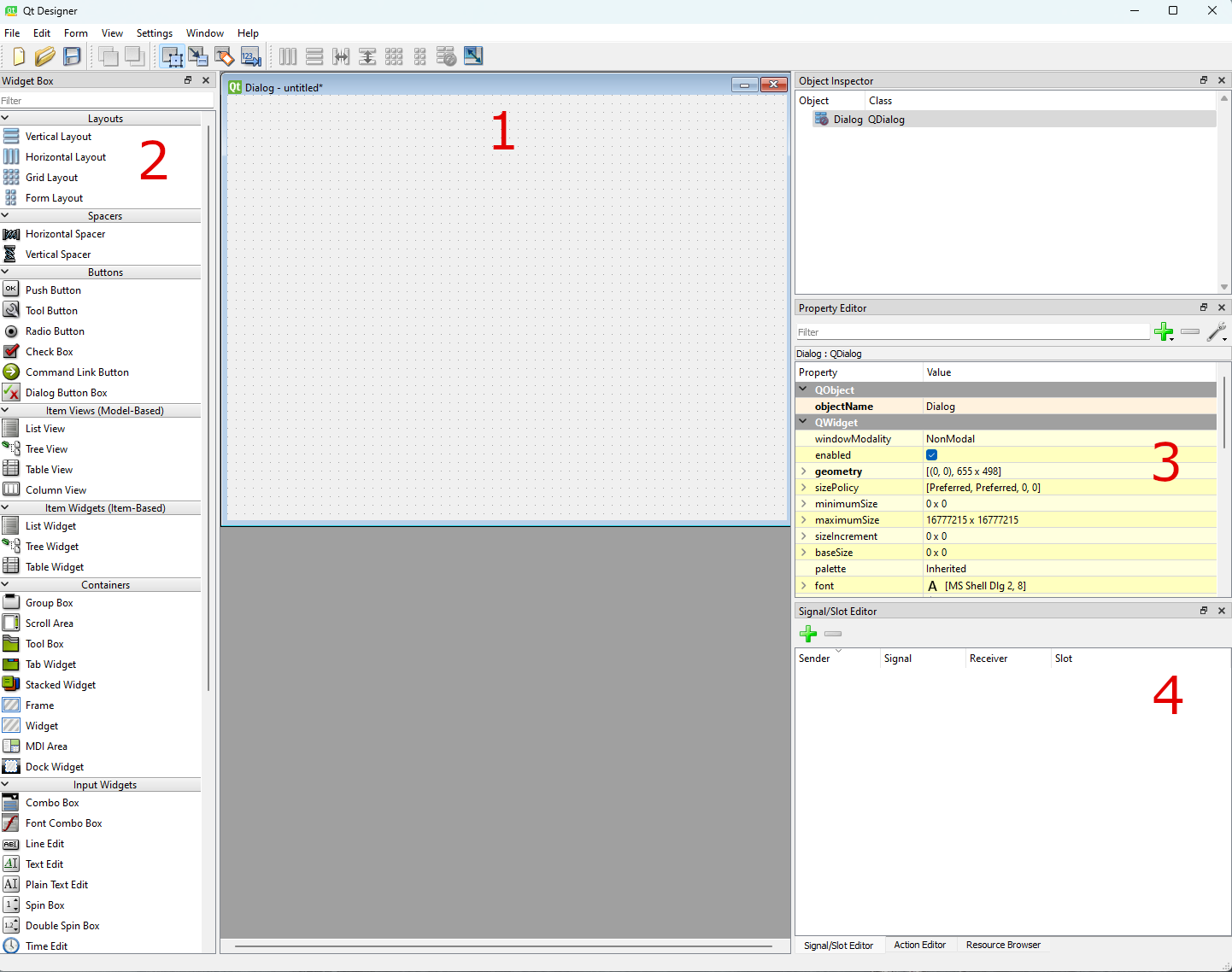Select the Dialog object in Object Inspector
The height and width of the screenshot is (972, 1232).
(848, 119)
